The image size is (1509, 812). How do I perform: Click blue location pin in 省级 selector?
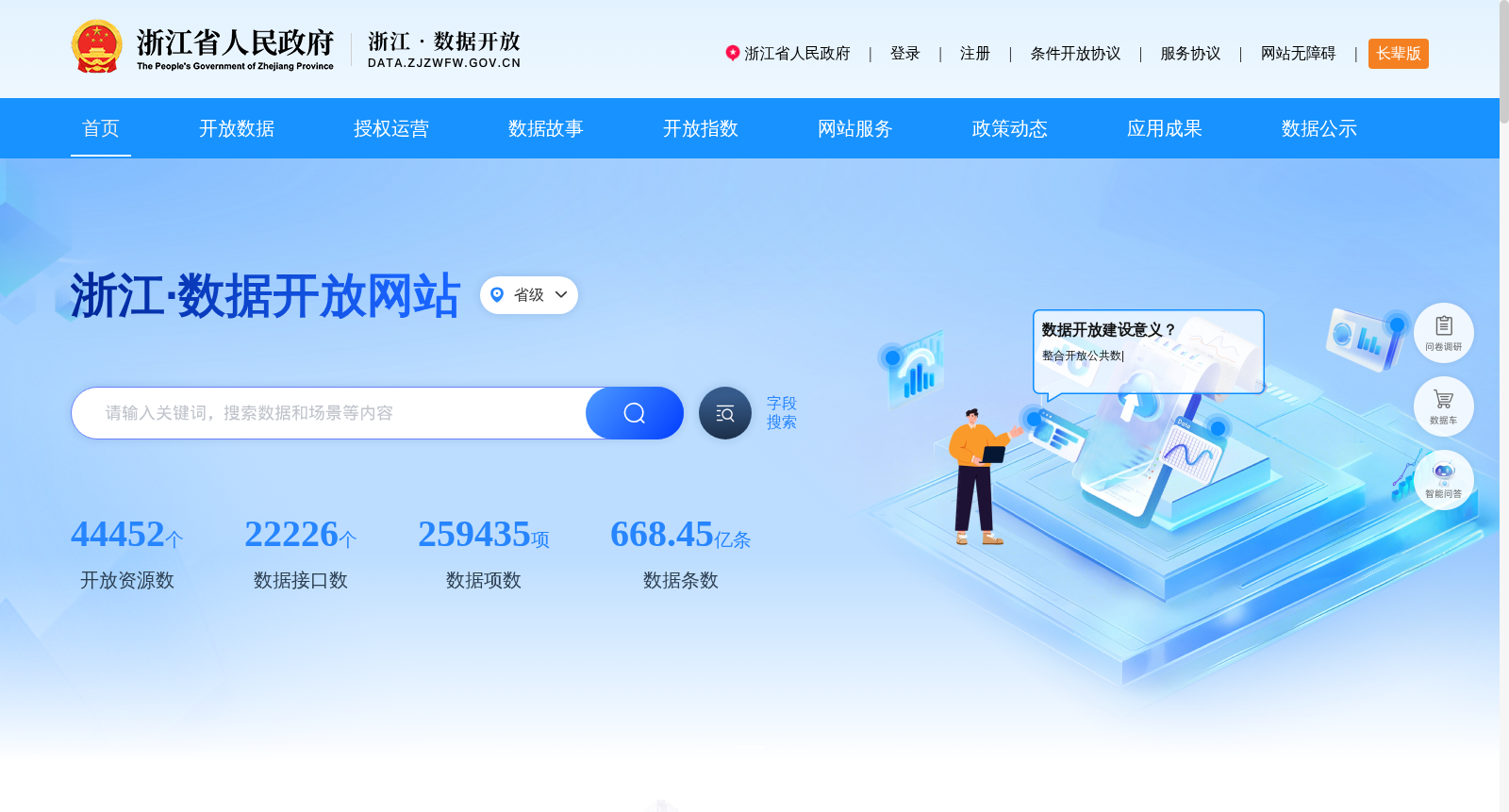tap(497, 294)
